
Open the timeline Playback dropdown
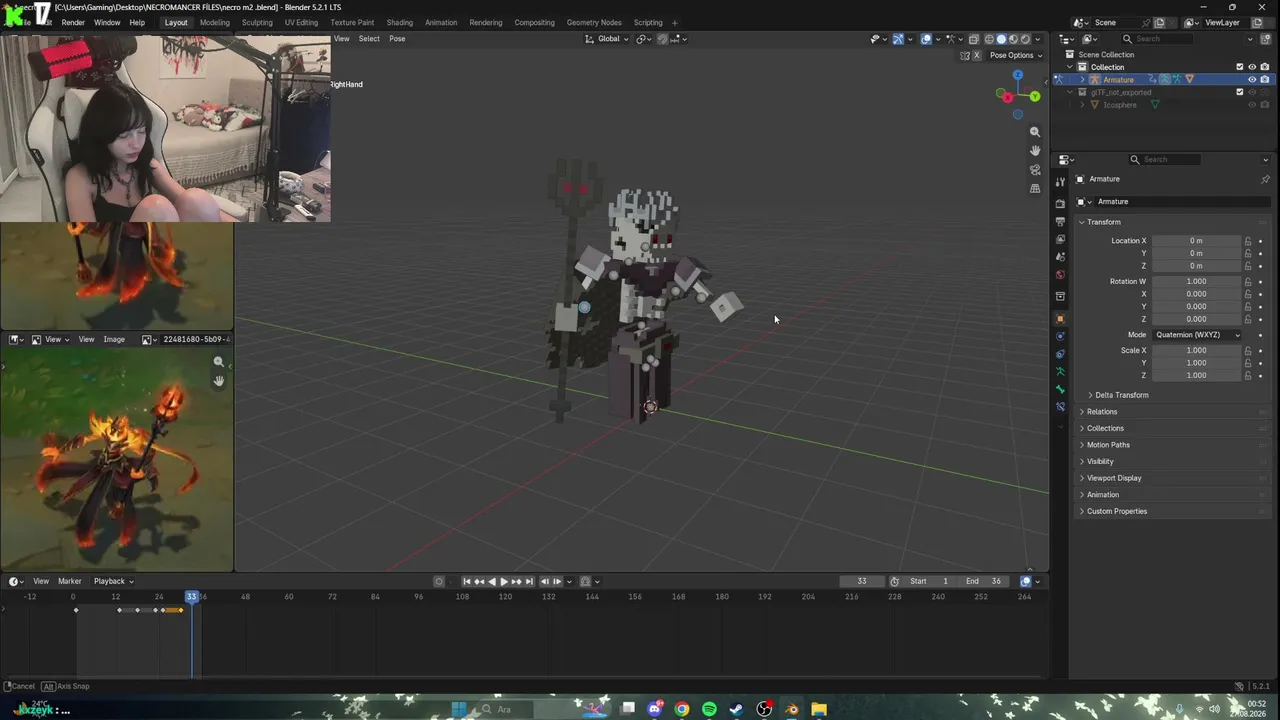click(x=113, y=581)
